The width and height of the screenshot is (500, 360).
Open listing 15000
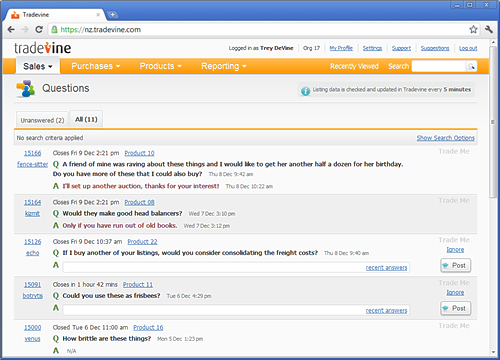[x=32, y=328]
